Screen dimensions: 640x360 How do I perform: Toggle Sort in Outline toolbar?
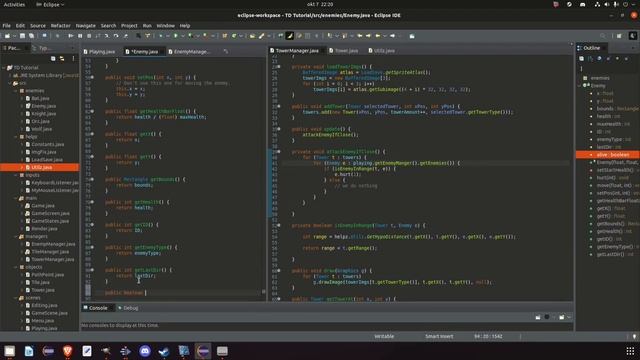[590, 58]
